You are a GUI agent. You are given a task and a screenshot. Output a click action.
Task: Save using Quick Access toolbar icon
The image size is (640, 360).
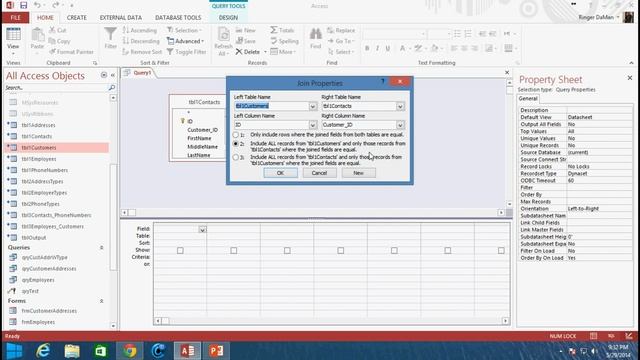[x=23, y=5]
